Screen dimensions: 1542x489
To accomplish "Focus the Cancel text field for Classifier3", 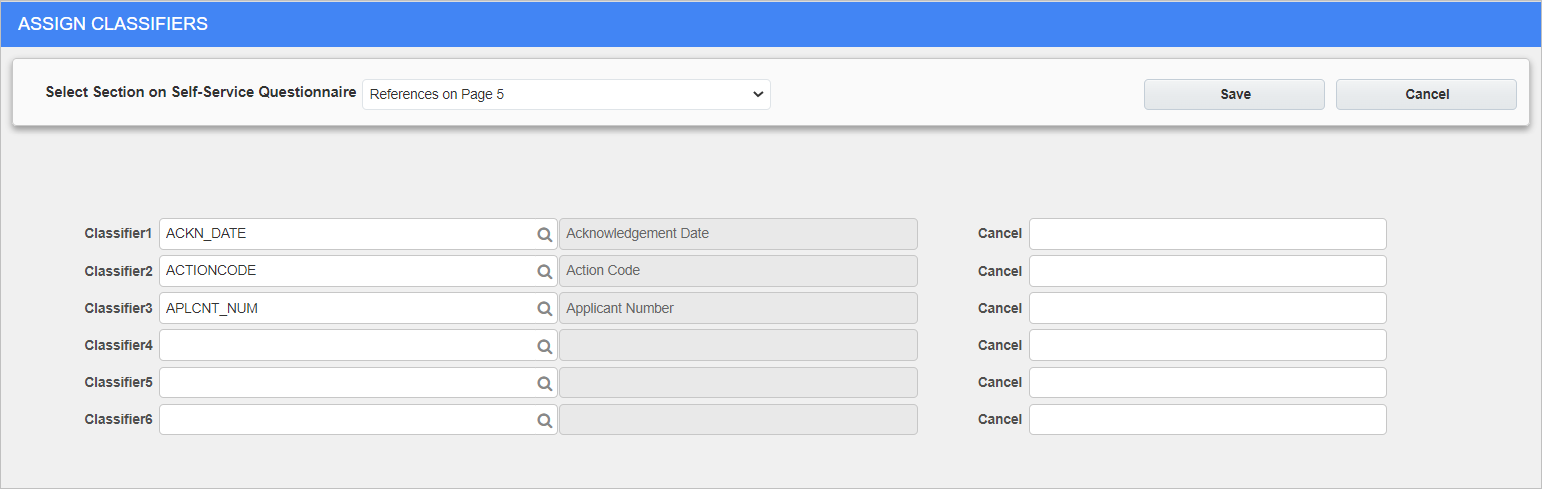I will [x=1208, y=308].
